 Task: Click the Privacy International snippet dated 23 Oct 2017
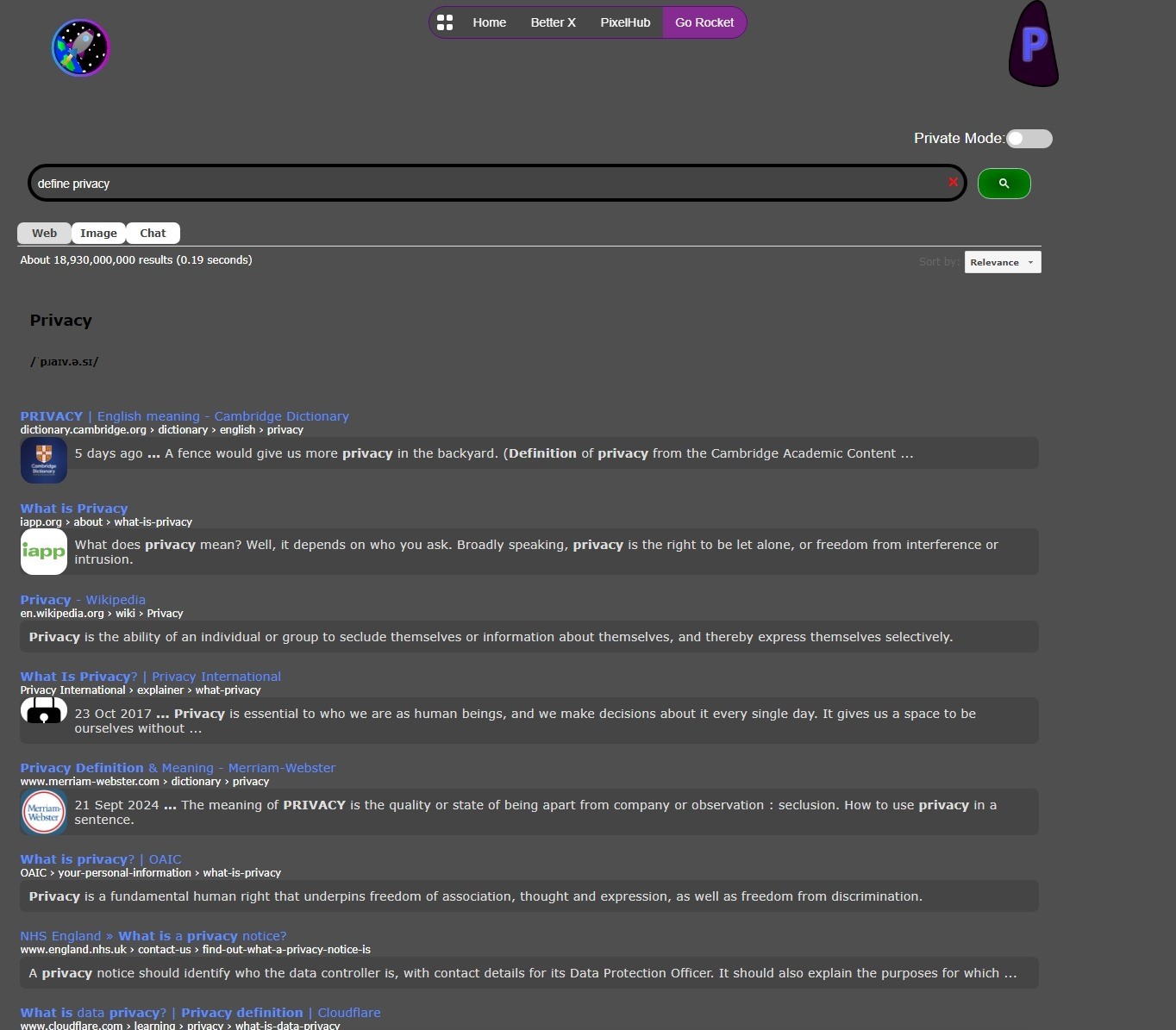pos(525,721)
